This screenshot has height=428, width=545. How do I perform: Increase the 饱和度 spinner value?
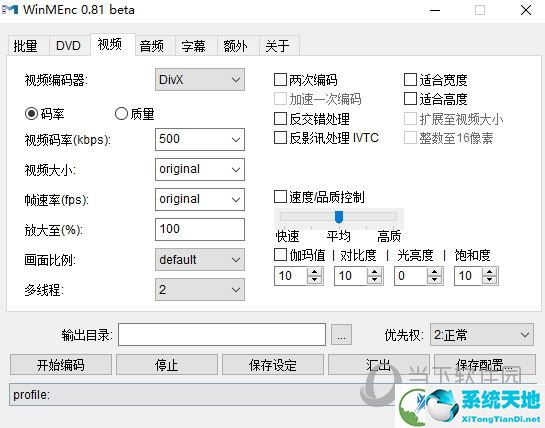coord(490,272)
